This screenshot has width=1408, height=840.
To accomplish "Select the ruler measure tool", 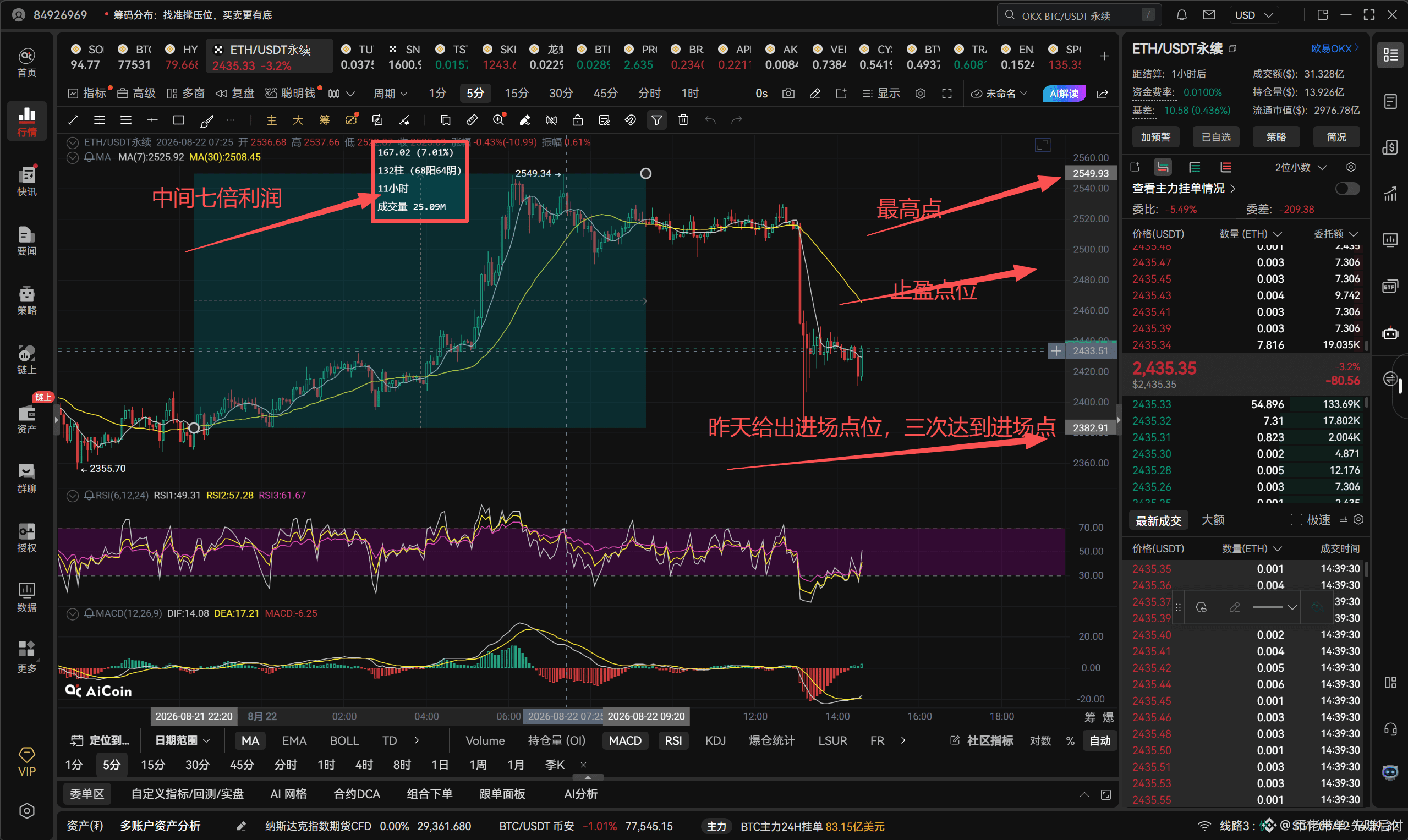I will tap(472, 120).
